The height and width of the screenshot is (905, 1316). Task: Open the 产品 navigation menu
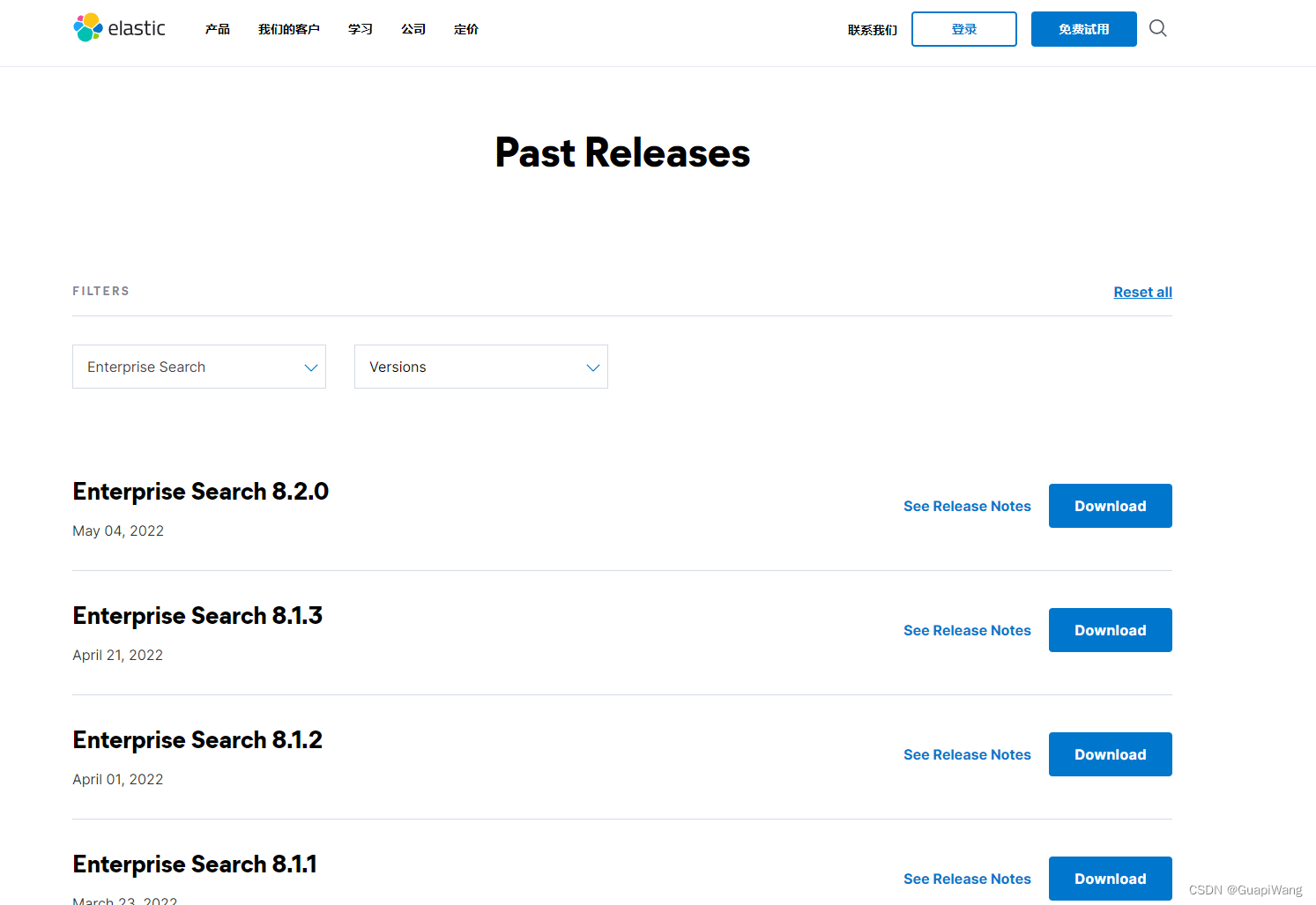click(x=217, y=29)
